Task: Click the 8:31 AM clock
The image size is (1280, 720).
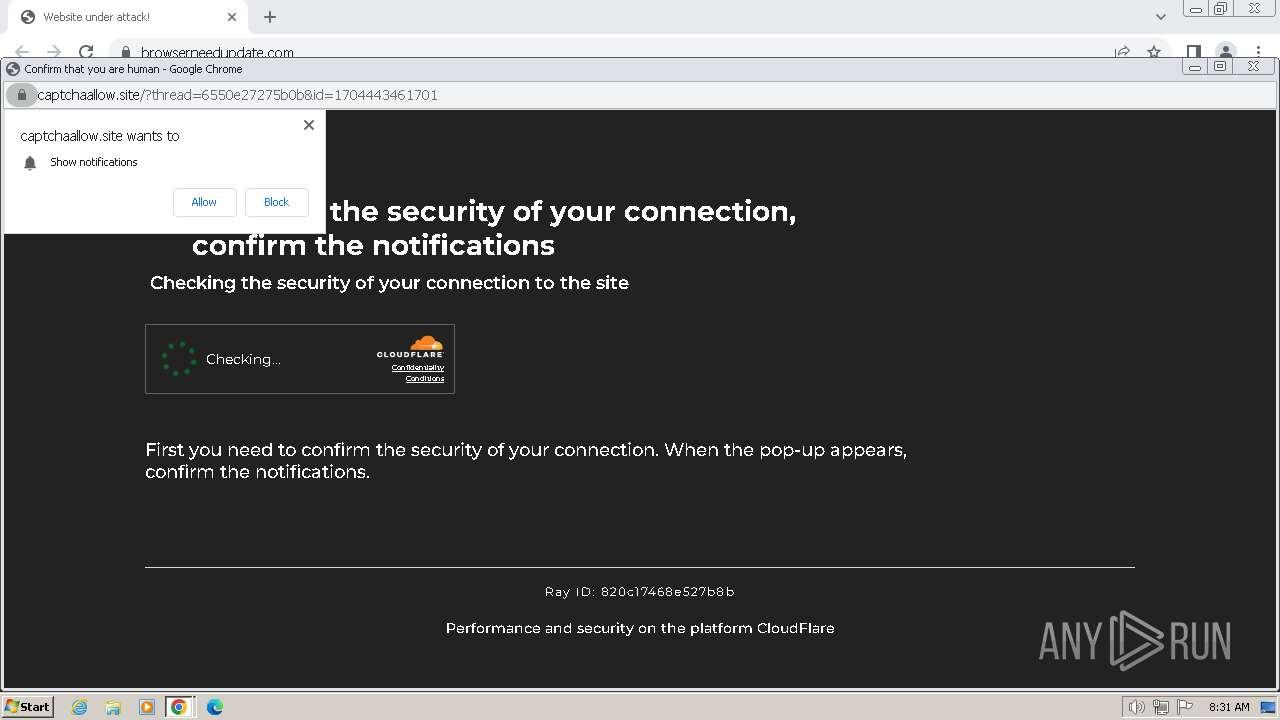Action: (1229, 707)
